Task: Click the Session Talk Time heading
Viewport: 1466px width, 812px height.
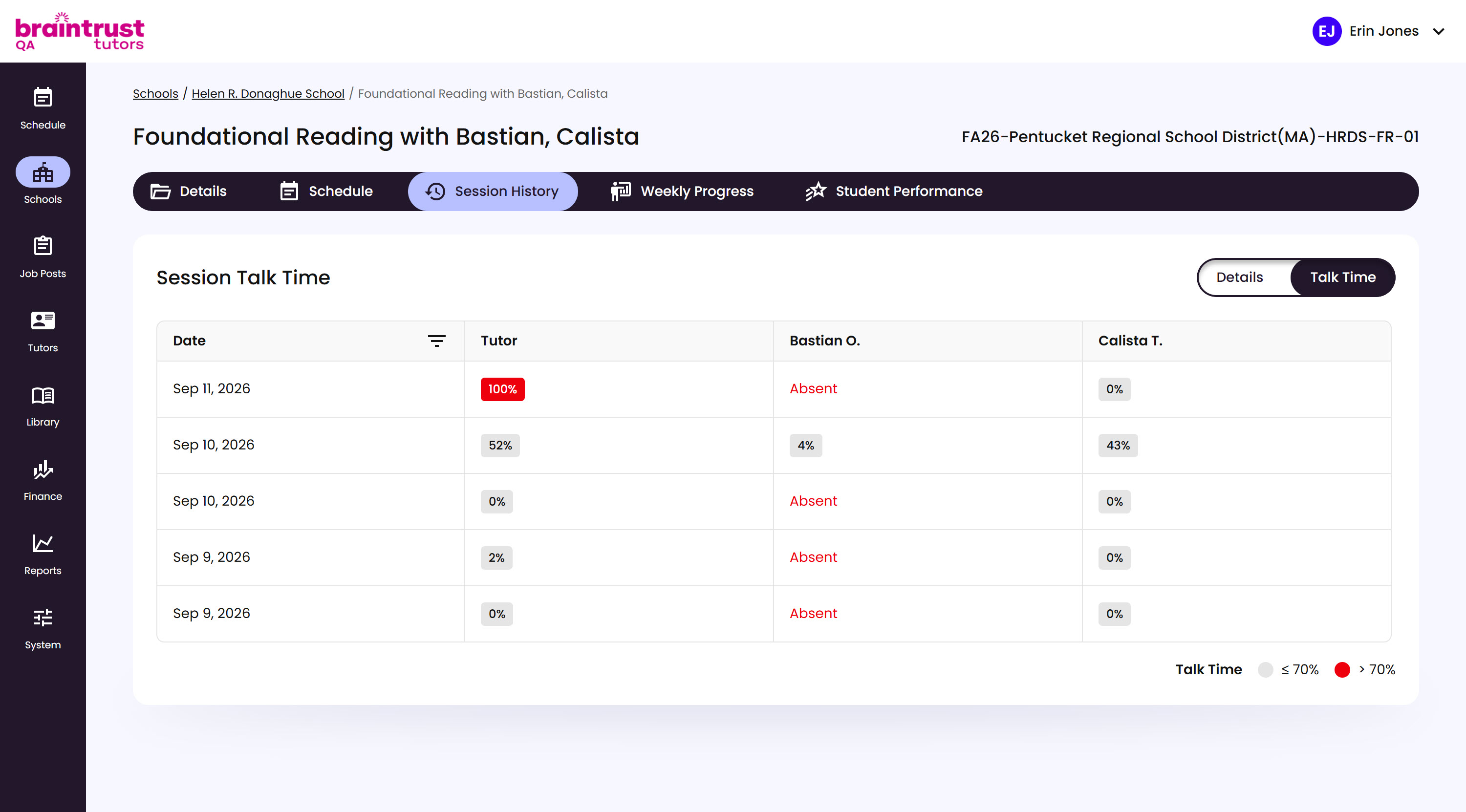Action: coord(243,278)
